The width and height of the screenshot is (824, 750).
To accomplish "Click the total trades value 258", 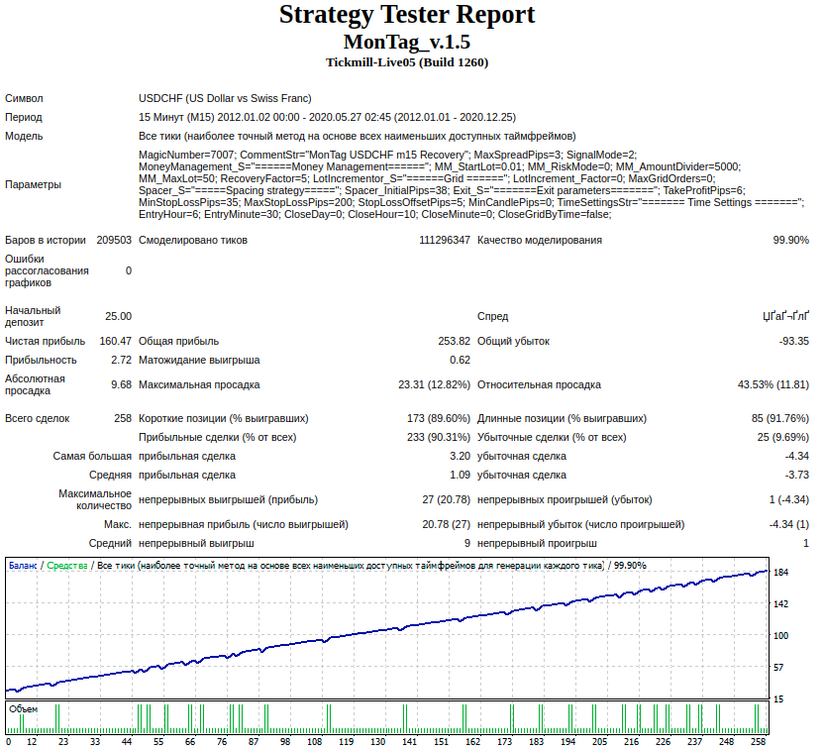I will click(123, 418).
